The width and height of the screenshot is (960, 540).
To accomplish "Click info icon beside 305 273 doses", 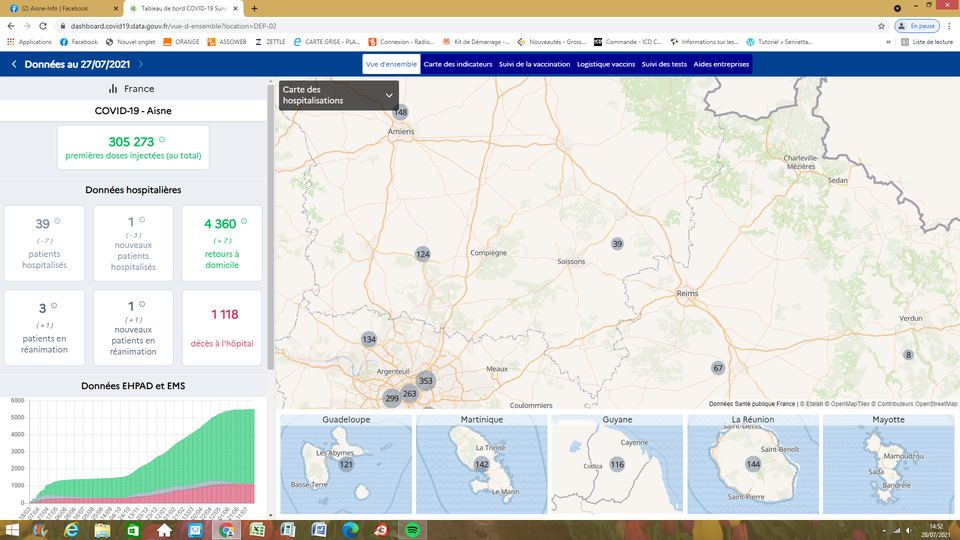I will [x=162, y=140].
